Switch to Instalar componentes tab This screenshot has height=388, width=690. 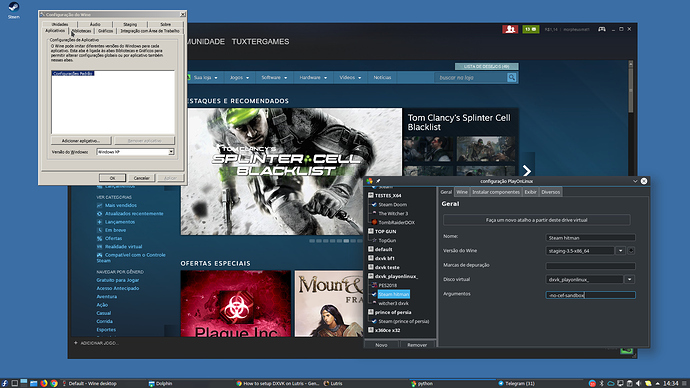coord(496,192)
